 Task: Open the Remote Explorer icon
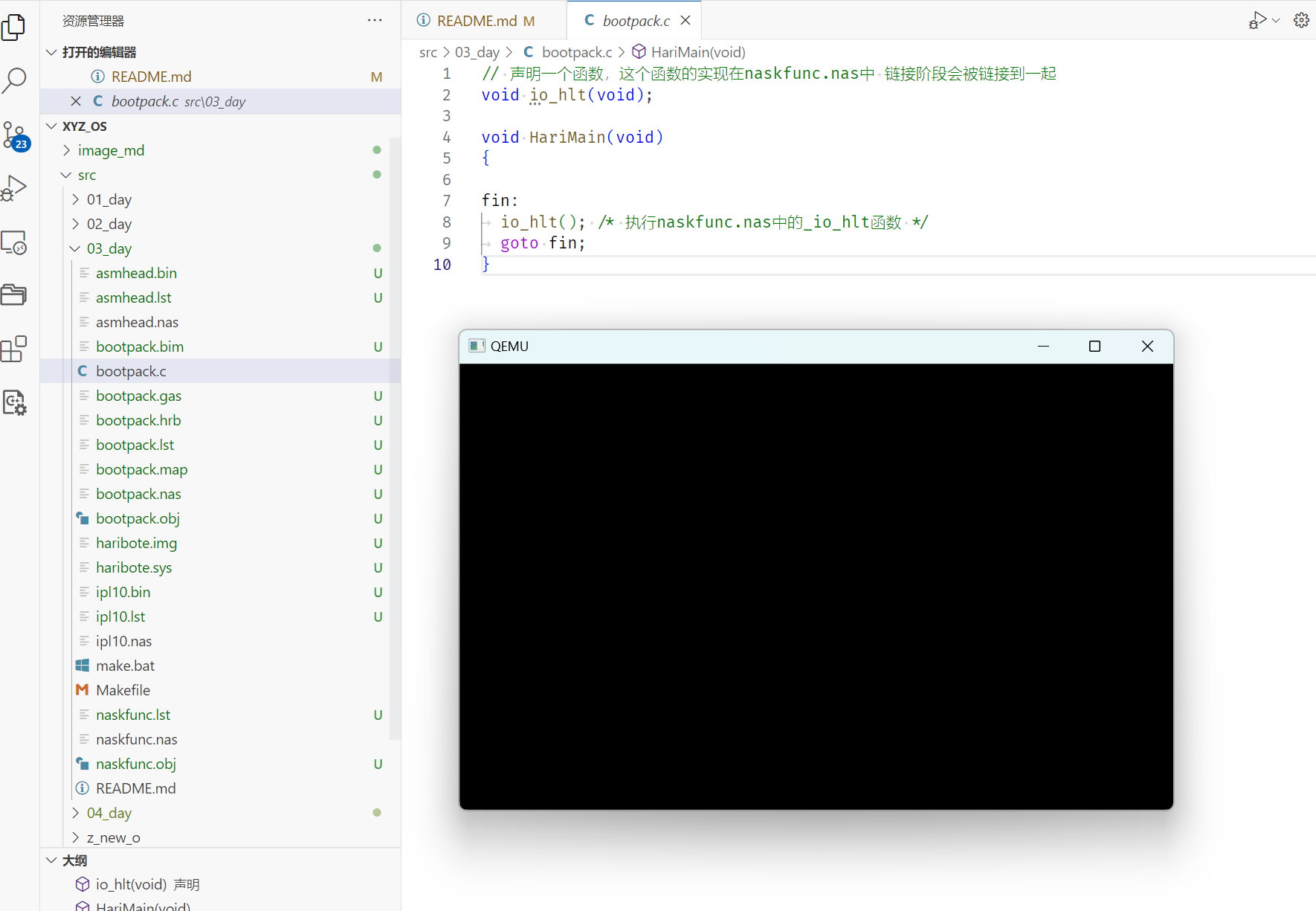[x=14, y=242]
